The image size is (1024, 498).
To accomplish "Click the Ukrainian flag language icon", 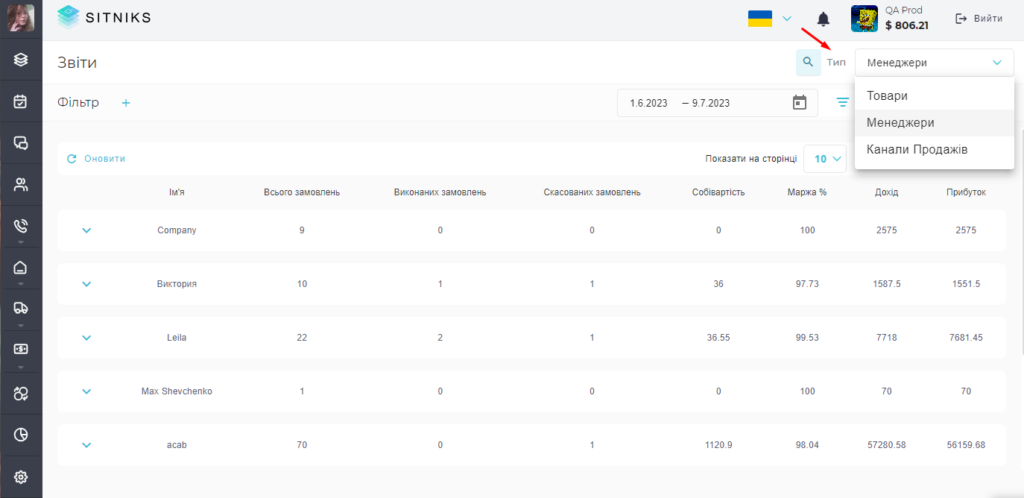I will coord(760,18).
